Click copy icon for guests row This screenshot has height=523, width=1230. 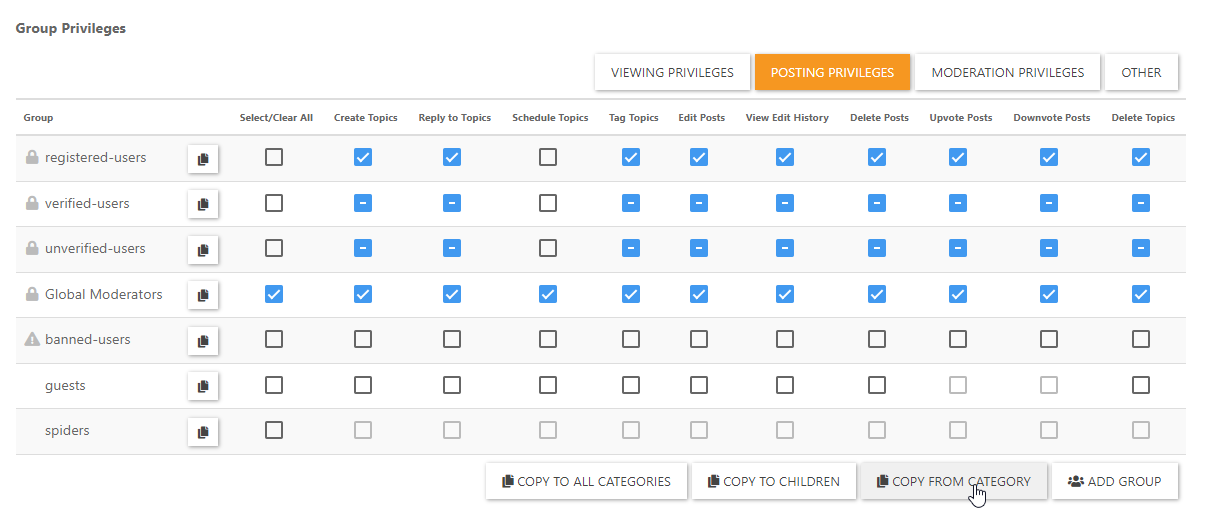(x=203, y=386)
